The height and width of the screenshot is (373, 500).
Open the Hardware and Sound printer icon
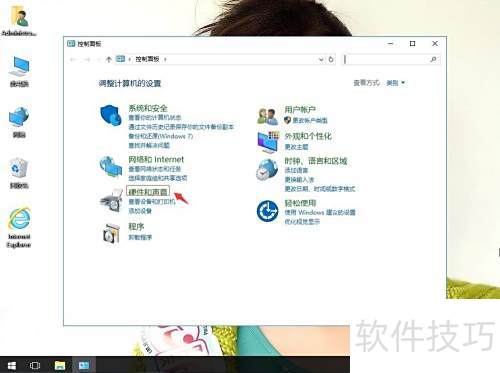tap(111, 199)
